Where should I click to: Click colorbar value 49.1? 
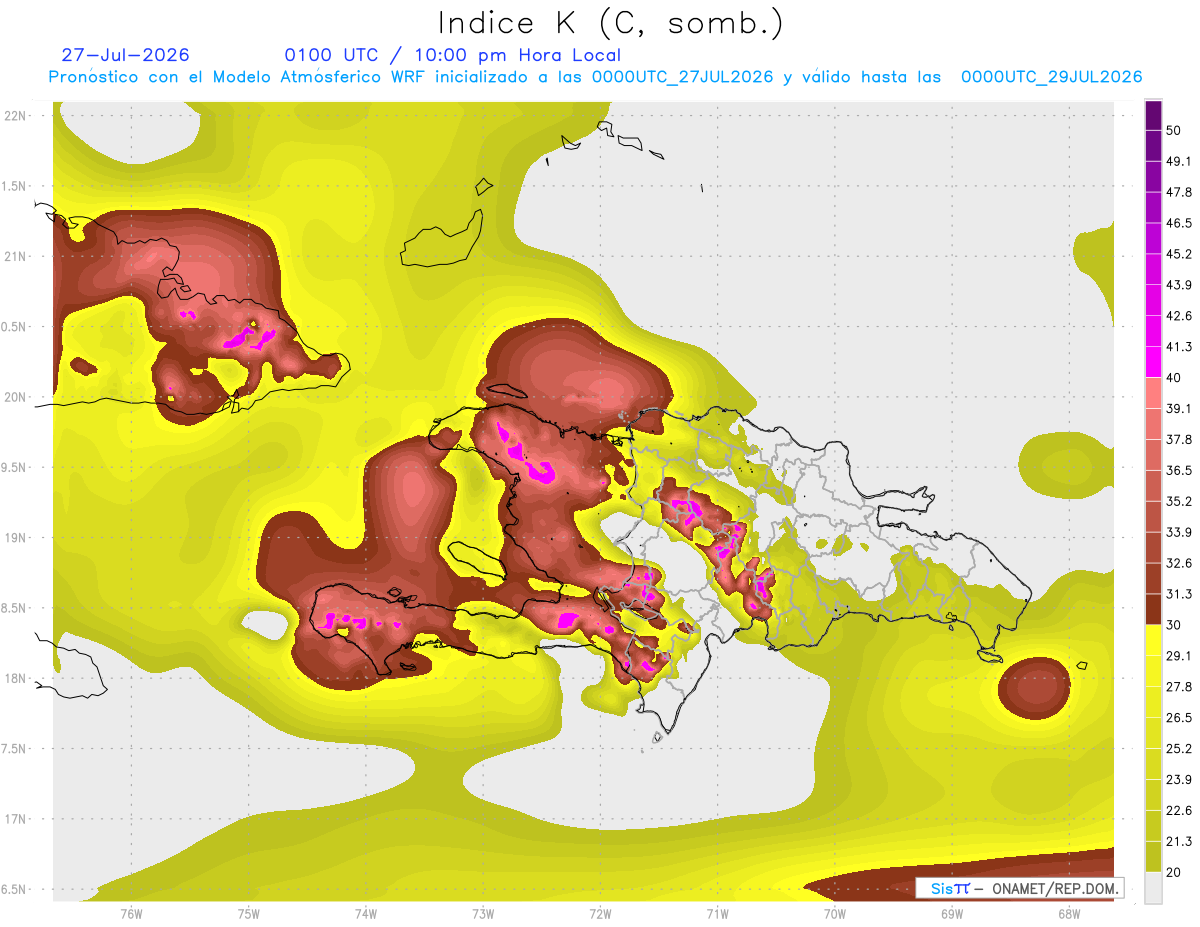click(1178, 161)
